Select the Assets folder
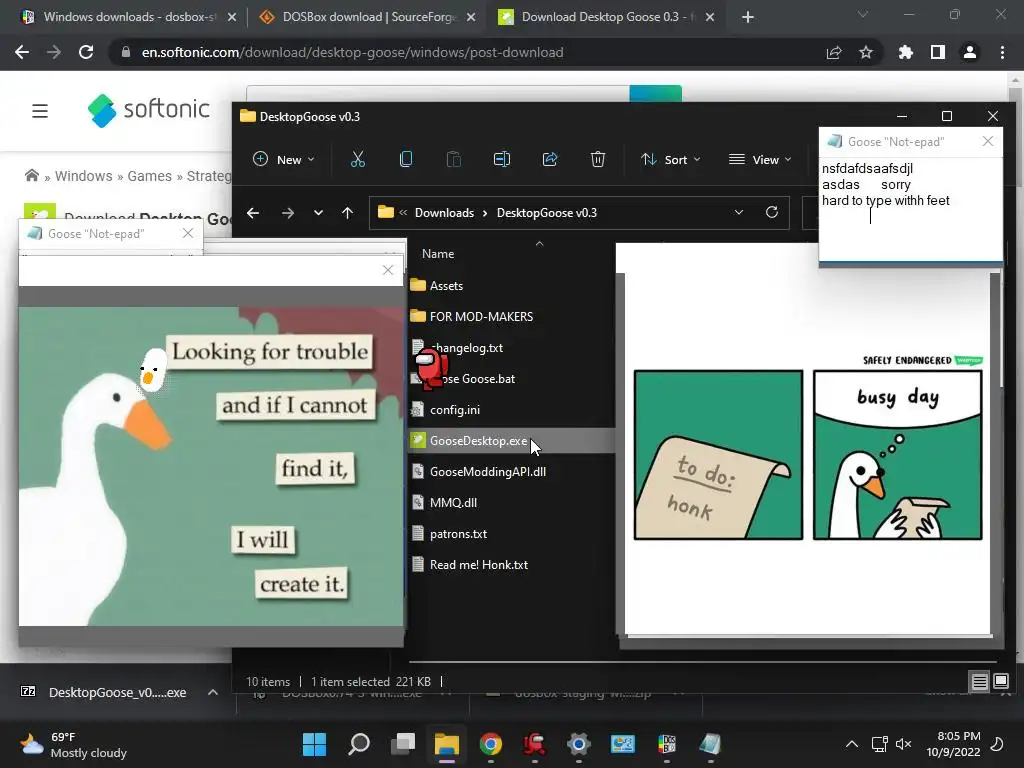The width and height of the screenshot is (1024, 768). click(x=446, y=285)
